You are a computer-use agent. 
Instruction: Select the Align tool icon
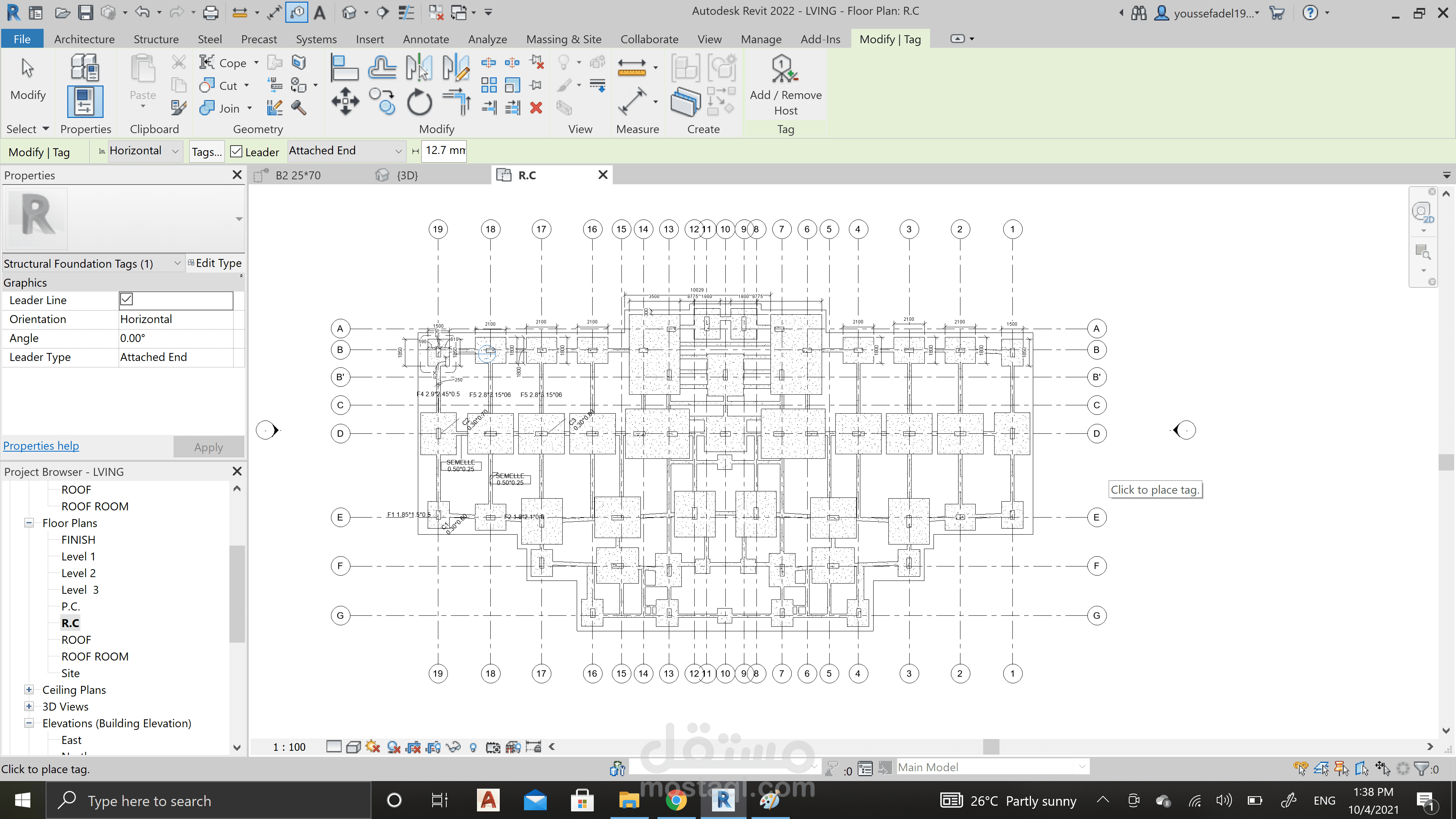click(344, 68)
